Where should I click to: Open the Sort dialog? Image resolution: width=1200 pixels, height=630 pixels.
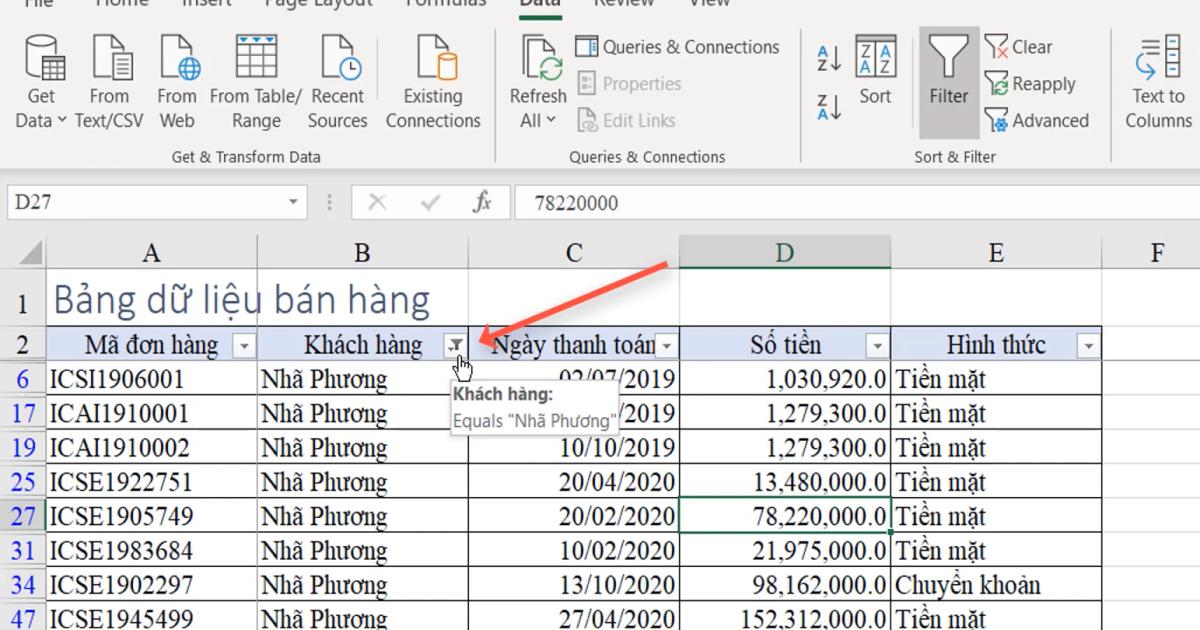click(x=875, y=85)
